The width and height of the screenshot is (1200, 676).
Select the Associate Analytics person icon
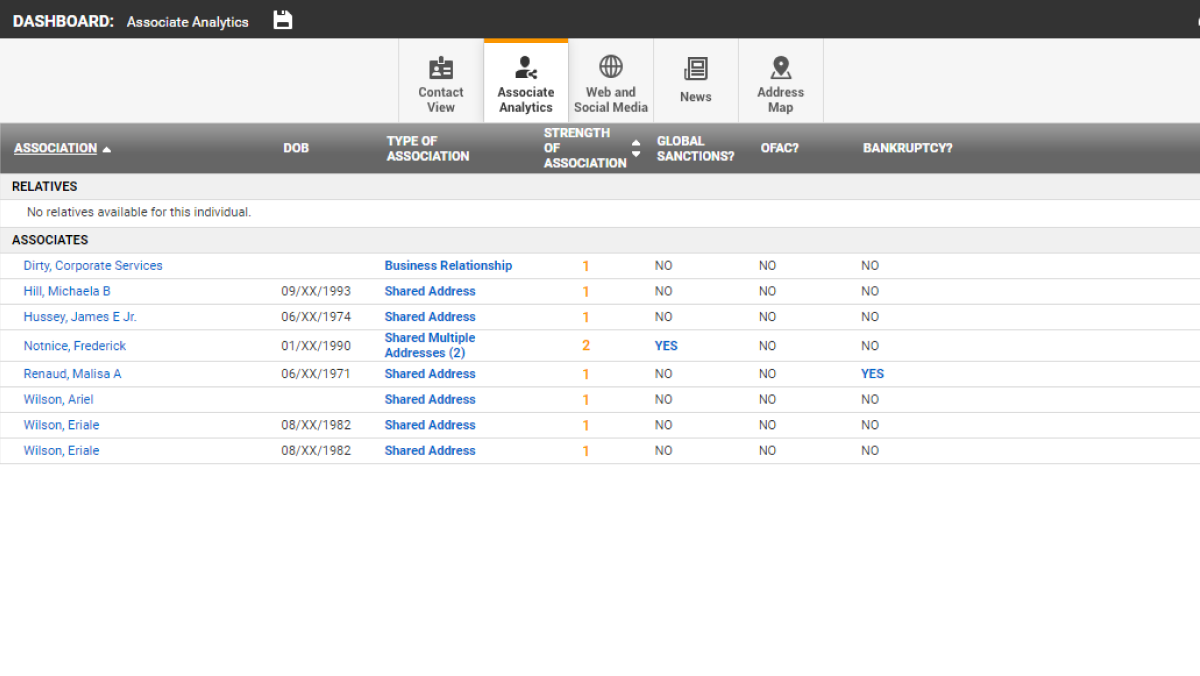coord(525,68)
